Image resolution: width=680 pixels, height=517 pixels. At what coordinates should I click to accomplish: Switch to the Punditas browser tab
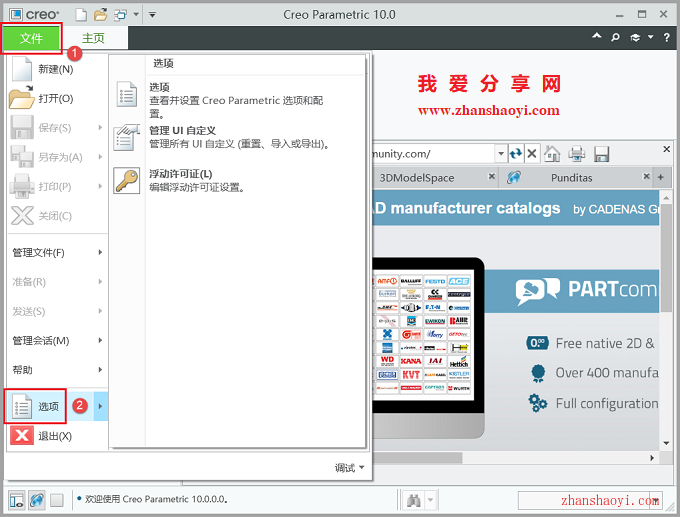click(572, 178)
